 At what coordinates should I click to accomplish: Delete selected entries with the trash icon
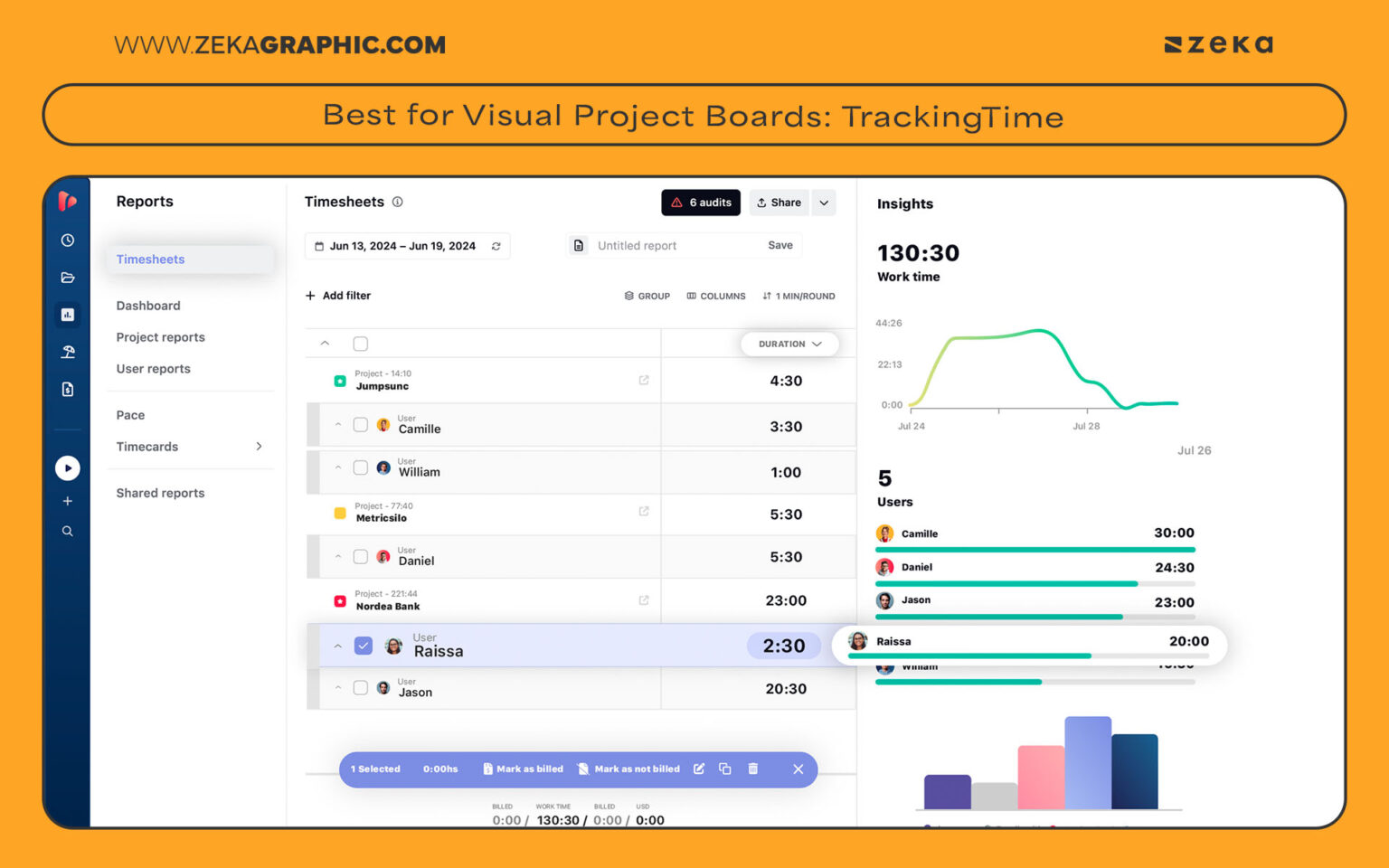tap(753, 769)
